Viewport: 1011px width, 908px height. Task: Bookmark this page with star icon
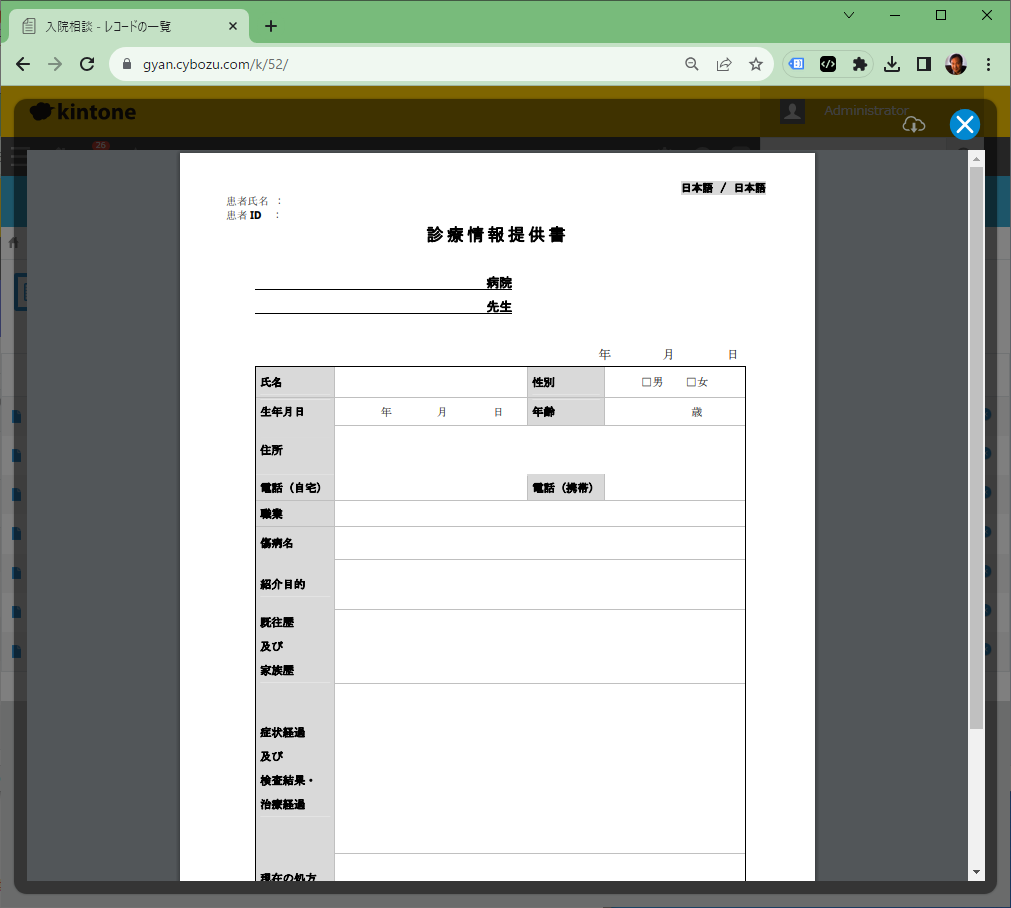click(756, 64)
